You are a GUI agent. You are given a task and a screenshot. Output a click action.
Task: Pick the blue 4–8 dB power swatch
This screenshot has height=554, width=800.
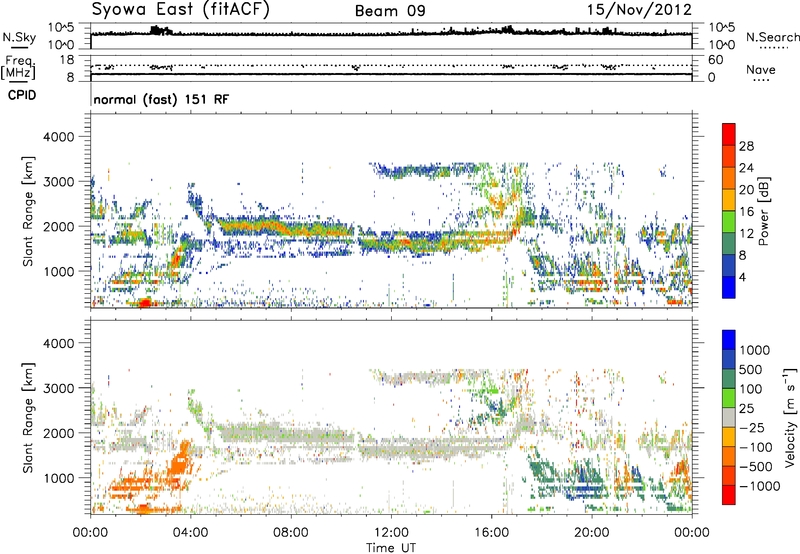coord(729,265)
